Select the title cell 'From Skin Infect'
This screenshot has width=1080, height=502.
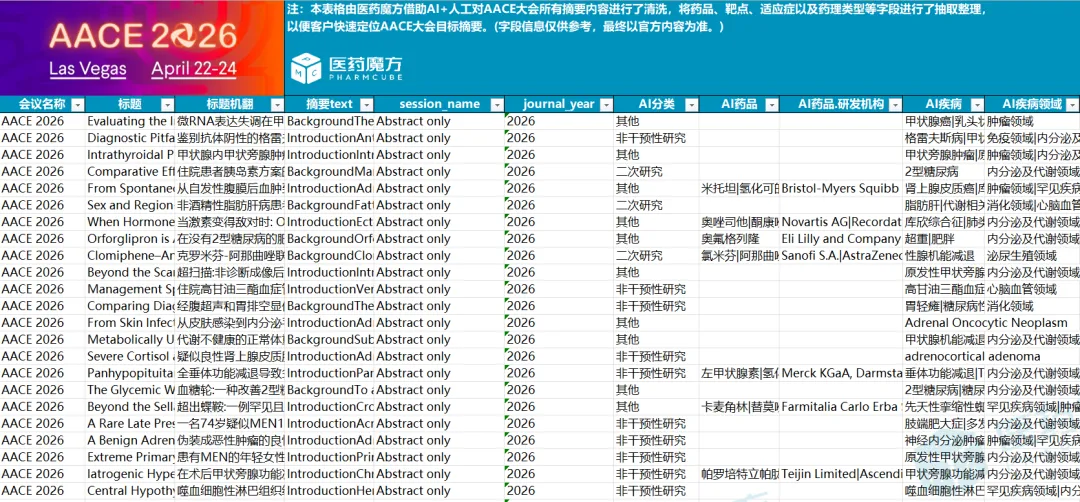pos(131,323)
